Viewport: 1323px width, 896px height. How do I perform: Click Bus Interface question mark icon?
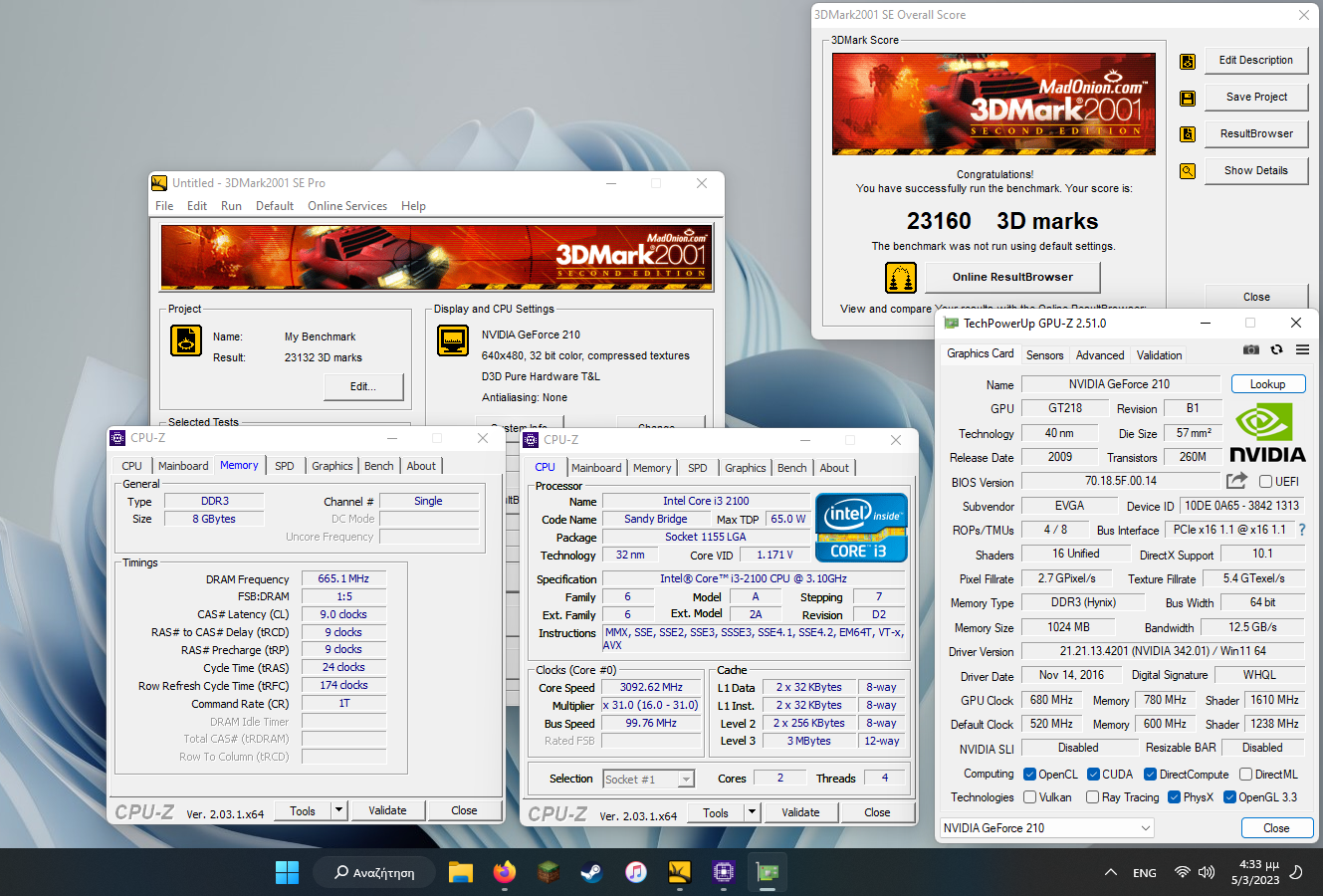[1302, 530]
